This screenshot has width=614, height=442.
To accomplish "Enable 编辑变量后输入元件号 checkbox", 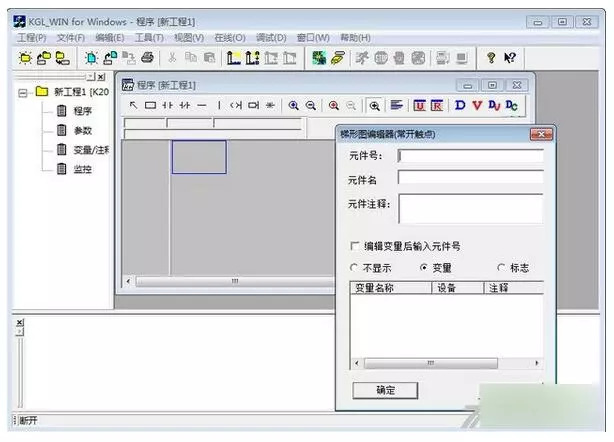I will click(x=355, y=246).
